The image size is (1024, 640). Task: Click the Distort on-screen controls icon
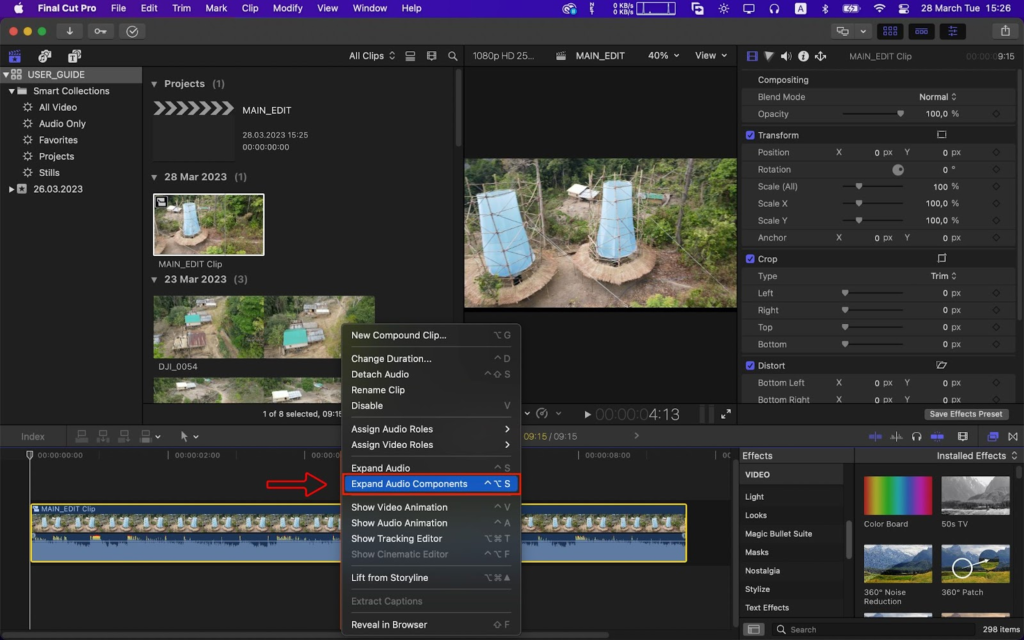941,365
